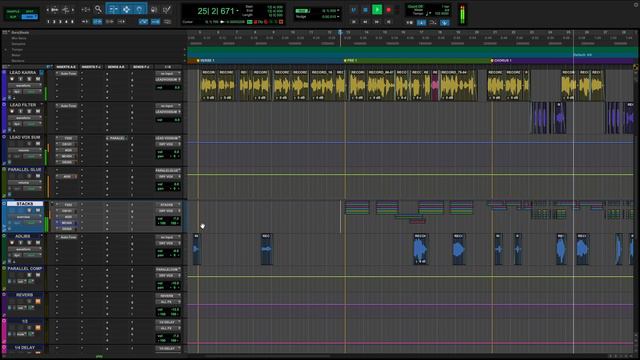Solo the STACKS track

coord(29,211)
